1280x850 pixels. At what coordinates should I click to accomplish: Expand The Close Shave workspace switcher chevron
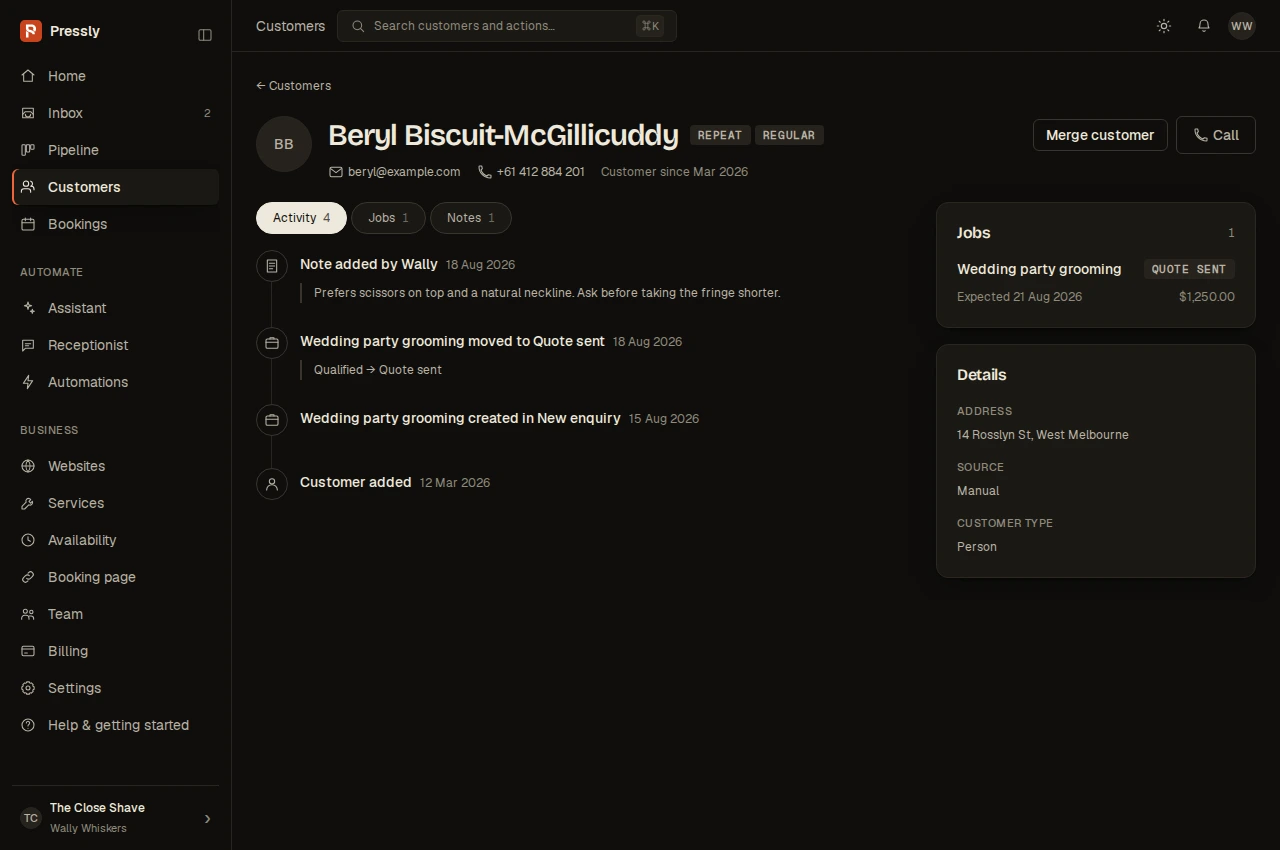click(208, 819)
